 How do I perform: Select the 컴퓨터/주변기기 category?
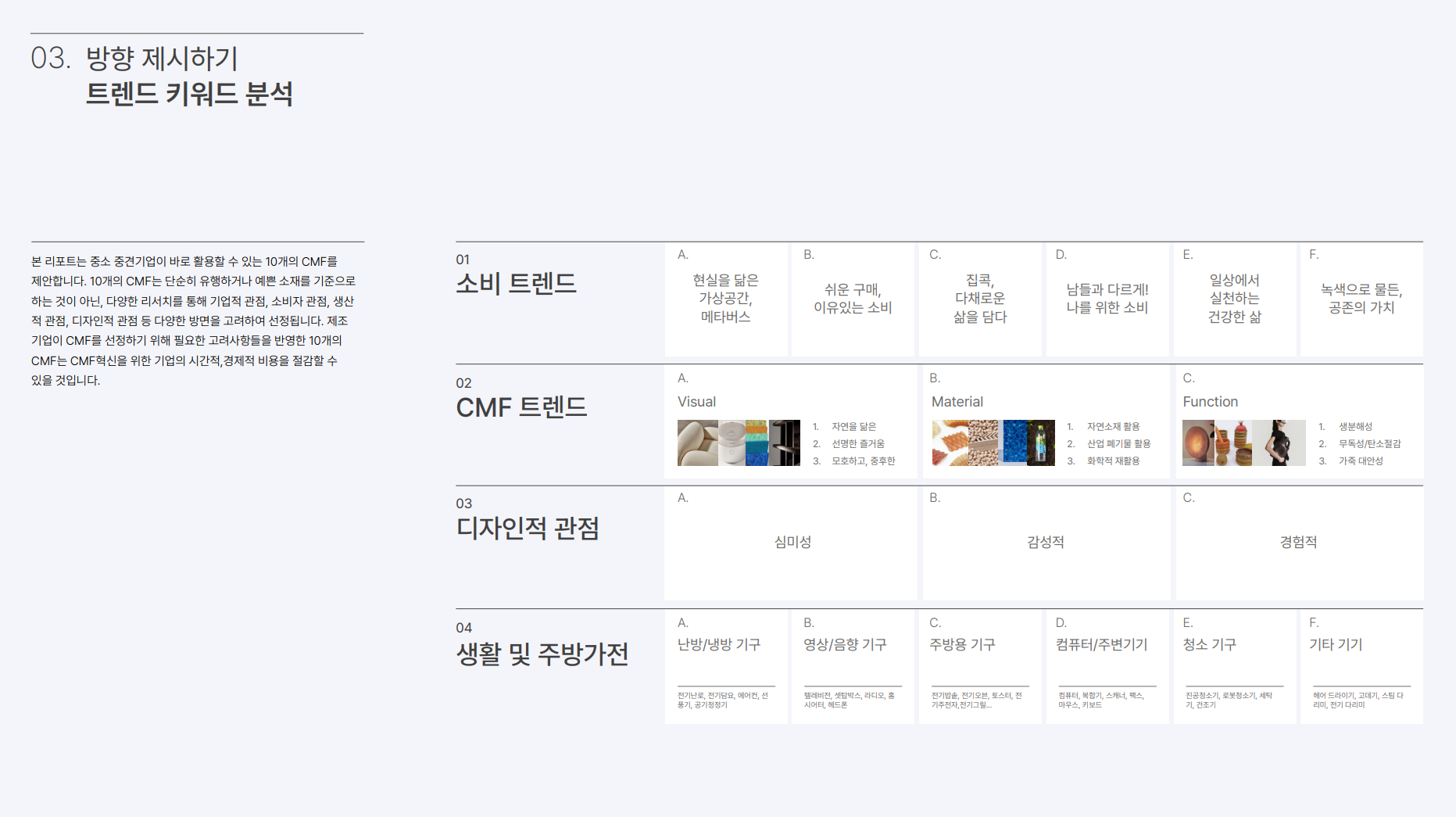(x=1101, y=644)
